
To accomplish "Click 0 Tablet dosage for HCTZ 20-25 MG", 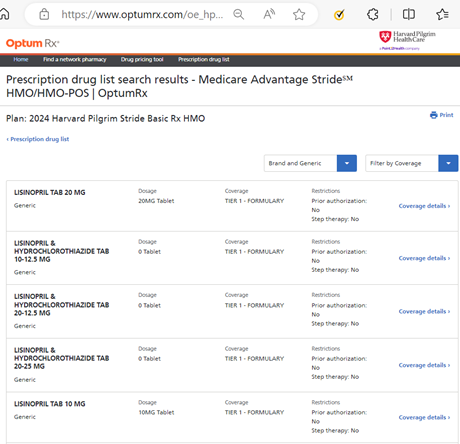I will [150, 359].
